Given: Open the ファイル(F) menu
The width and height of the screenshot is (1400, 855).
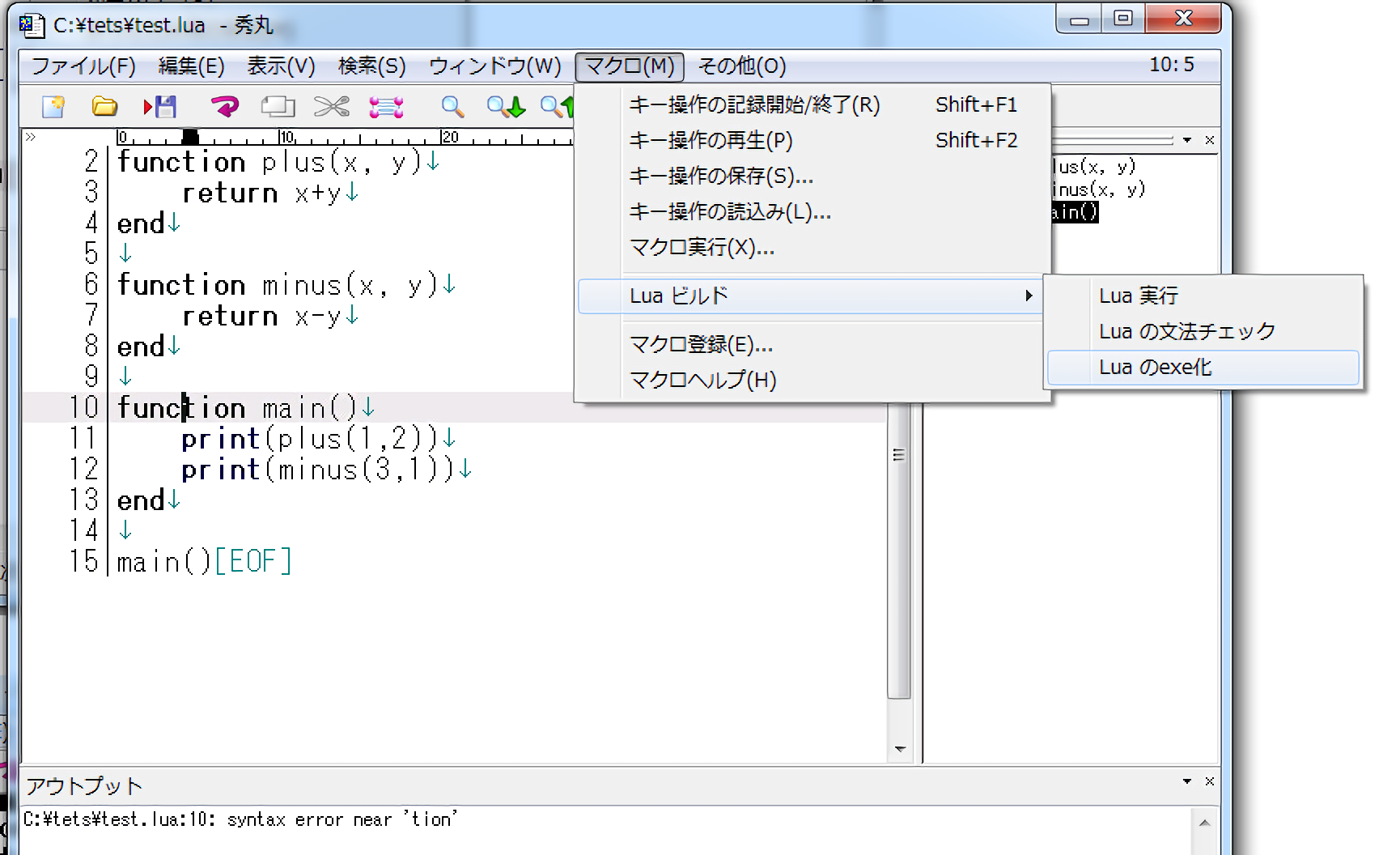Looking at the screenshot, I should (83, 66).
